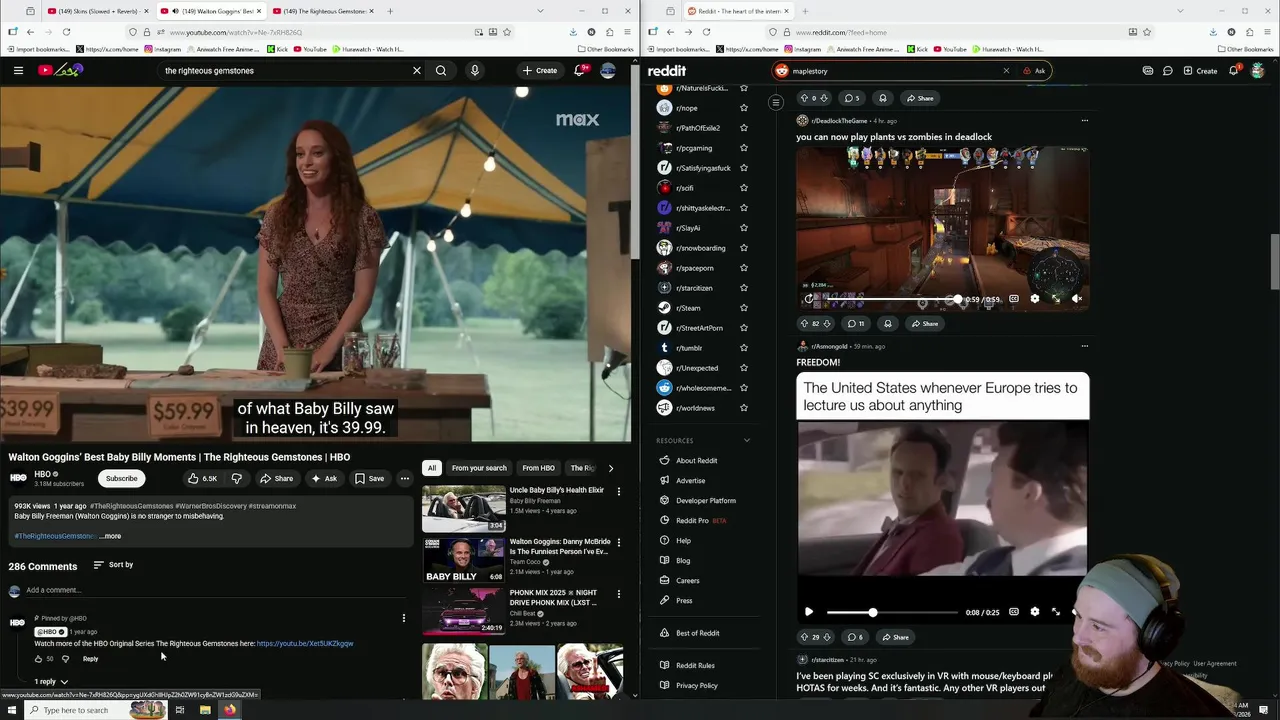This screenshot has width=1280, height=720.
Task: Open options for Deadlock post
Action: pos(1085,121)
